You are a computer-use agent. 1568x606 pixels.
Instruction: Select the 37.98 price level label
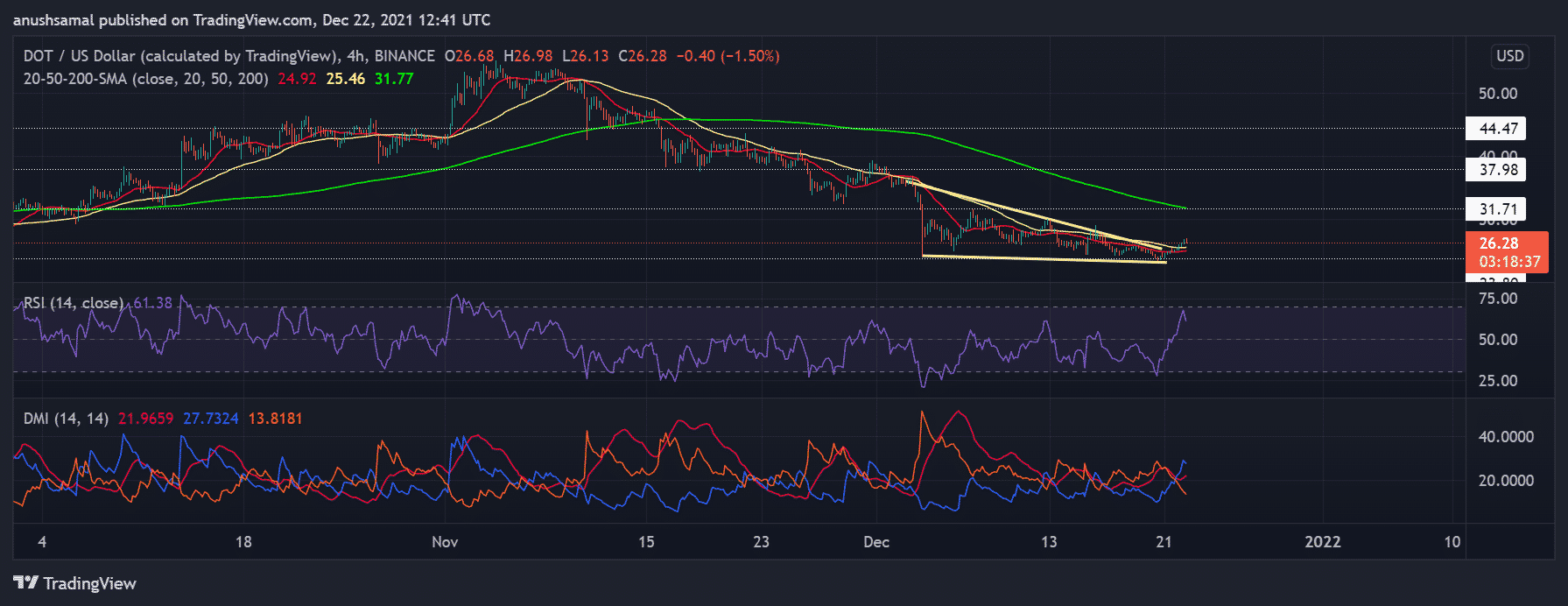point(1497,170)
